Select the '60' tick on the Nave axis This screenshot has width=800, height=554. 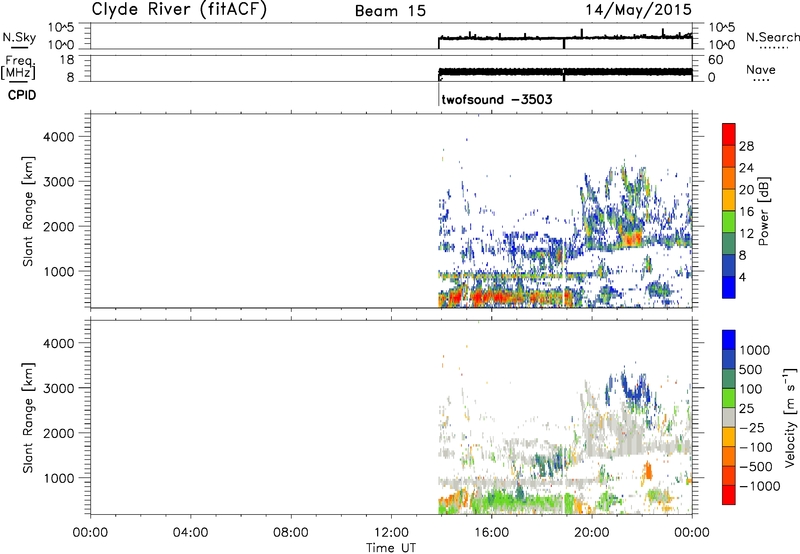point(715,60)
